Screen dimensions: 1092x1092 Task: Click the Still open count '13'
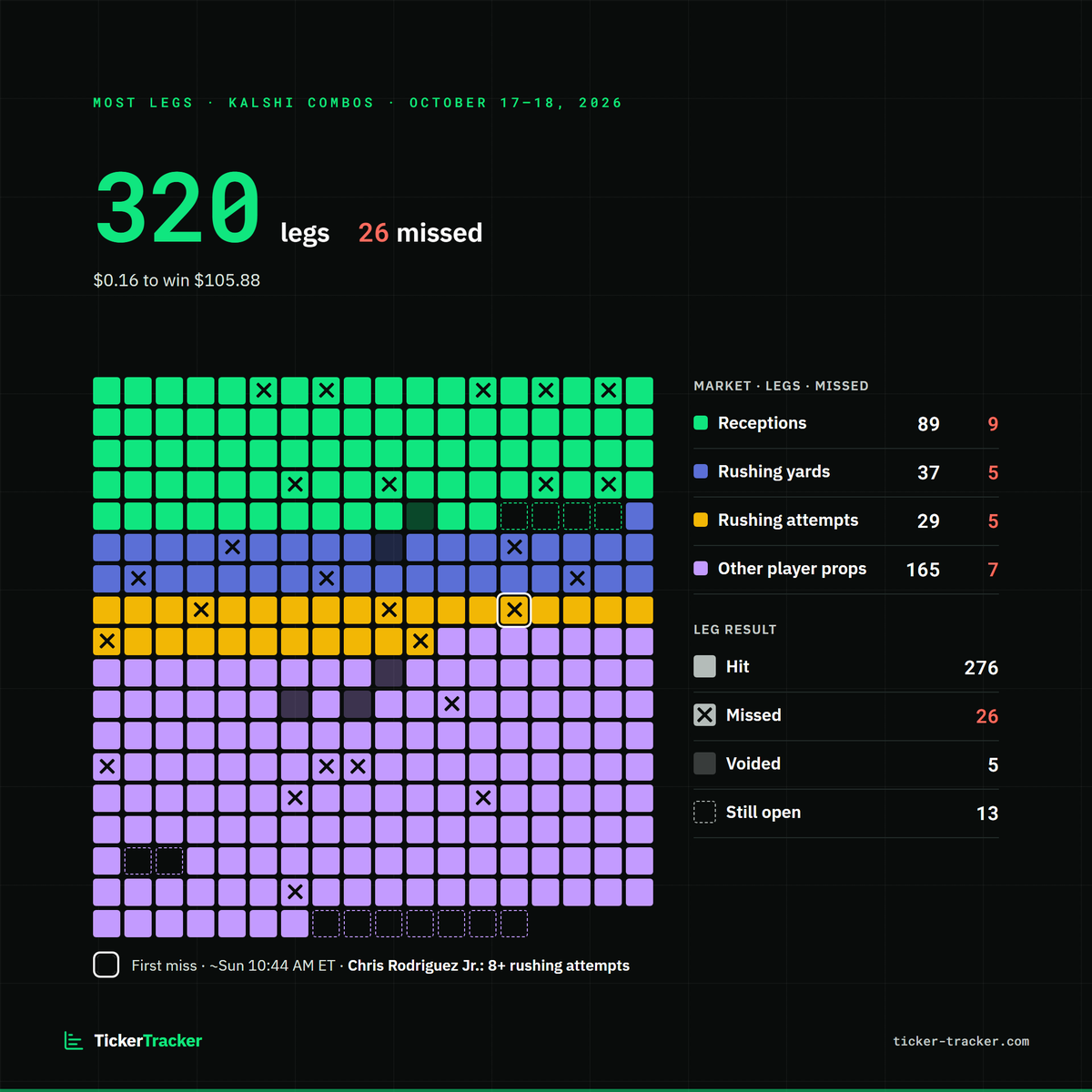(x=987, y=814)
